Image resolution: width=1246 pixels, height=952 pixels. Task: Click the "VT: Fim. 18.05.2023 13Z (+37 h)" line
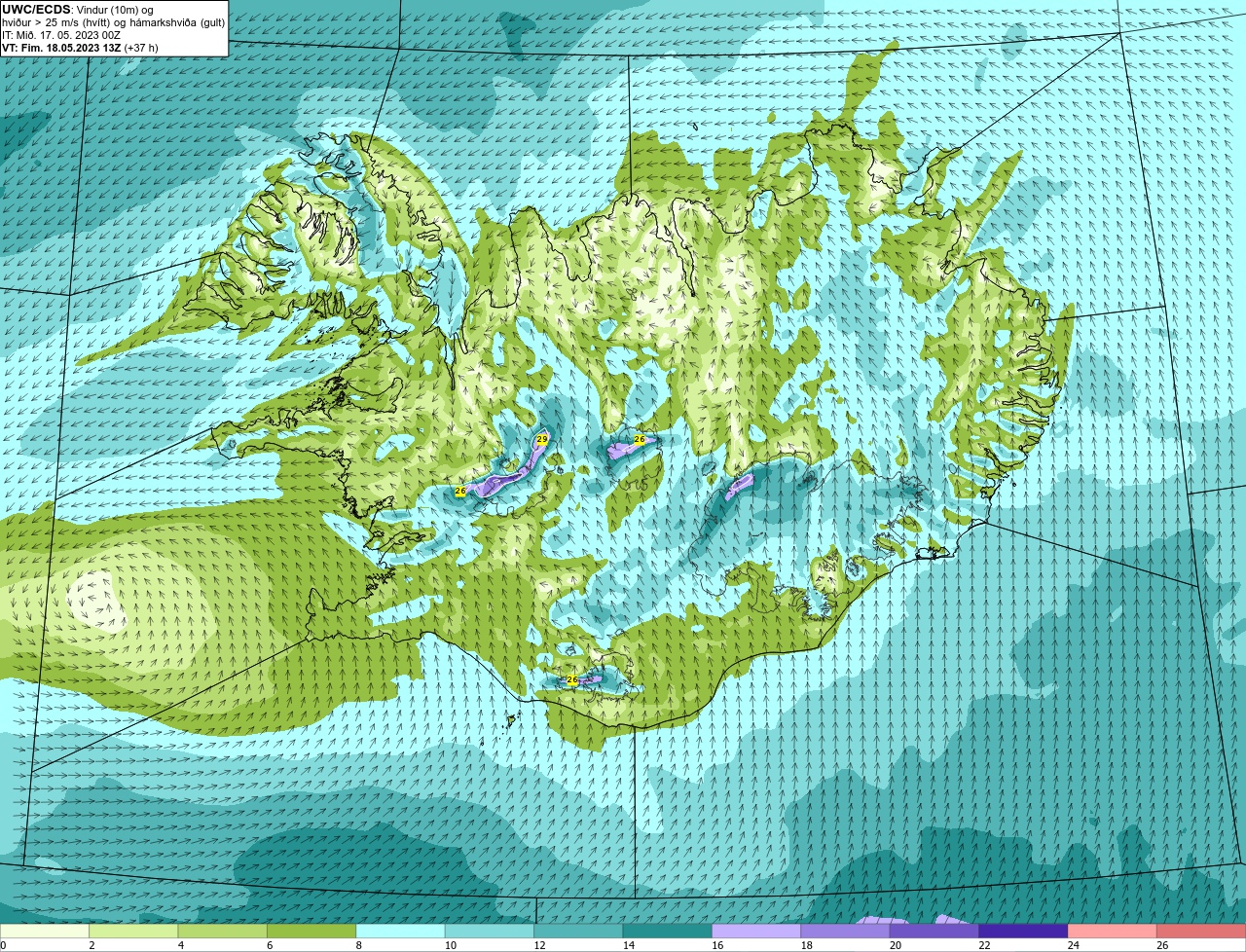[80, 47]
